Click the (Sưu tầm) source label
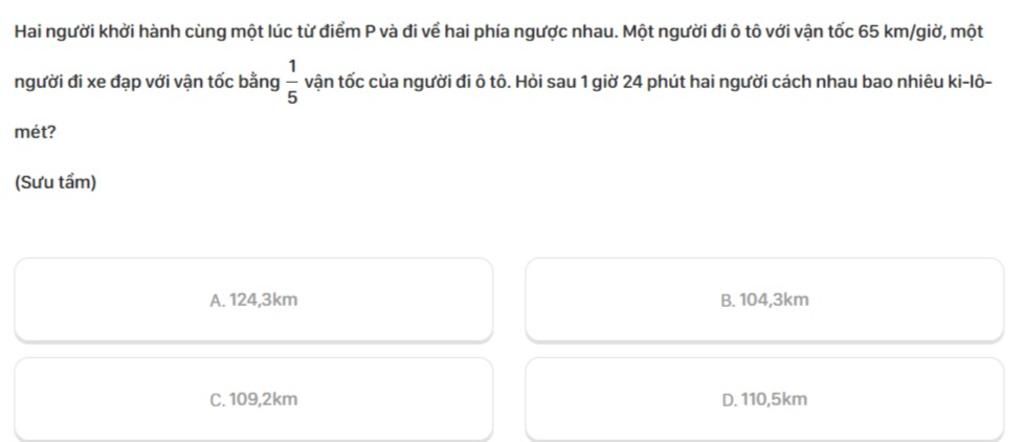Viewport: 1024px width, 442px height. tap(55, 183)
